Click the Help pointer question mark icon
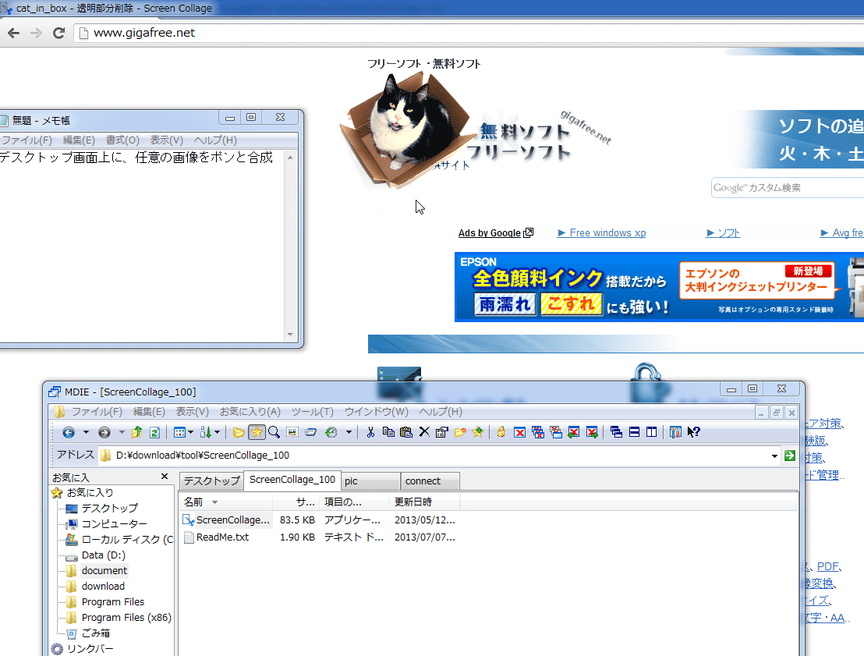This screenshot has height=656, width=864. point(693,432)
